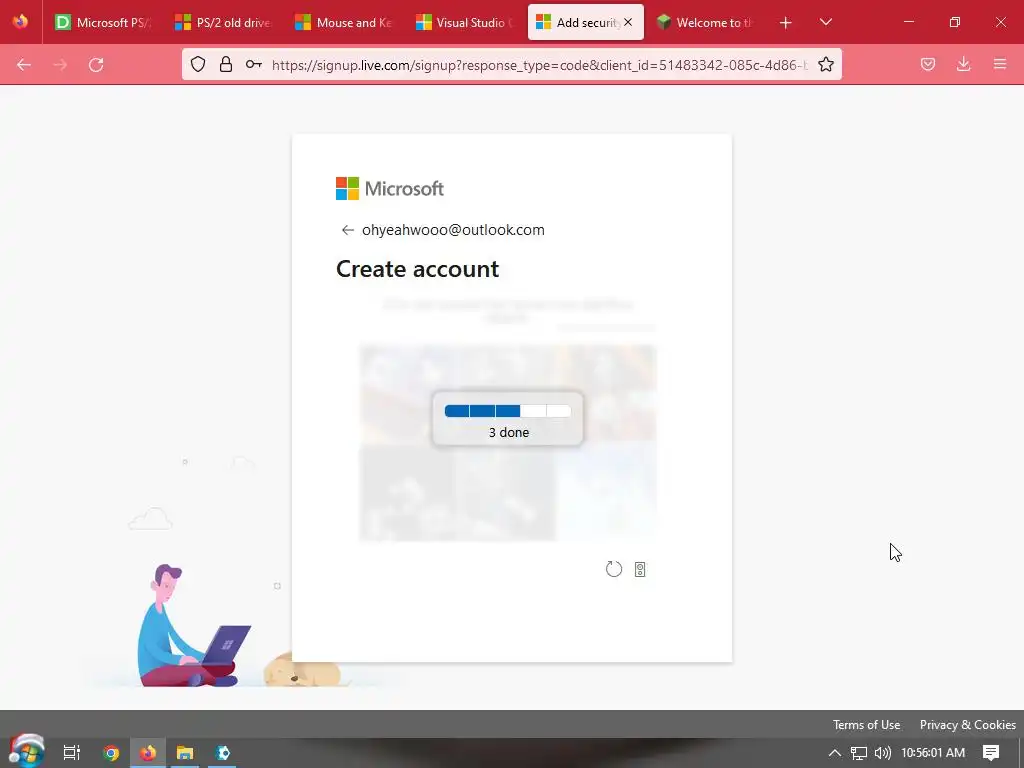Open the Welcome to tab

(x=706, y=22)
